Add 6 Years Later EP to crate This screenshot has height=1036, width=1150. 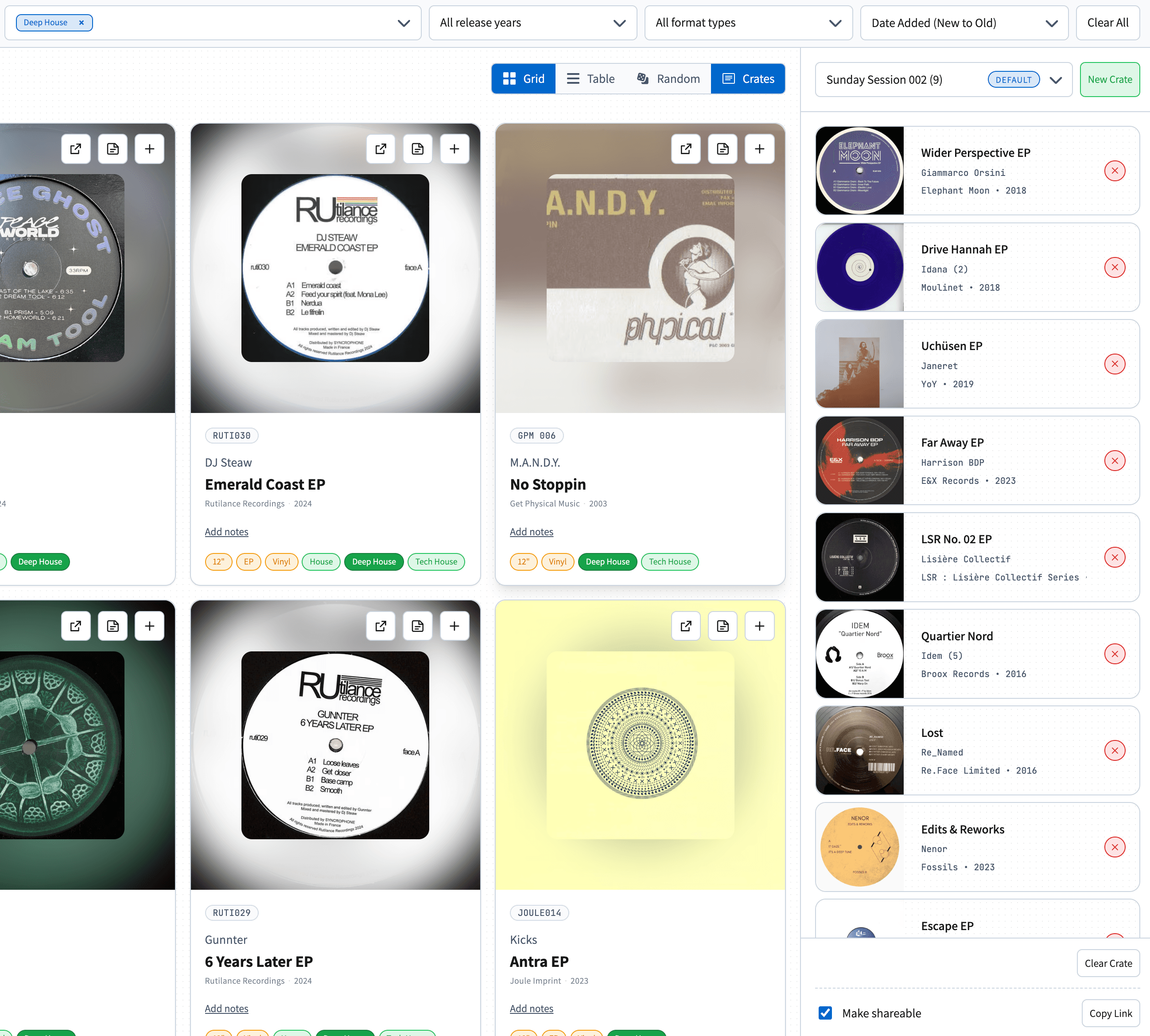coord(454,626)
